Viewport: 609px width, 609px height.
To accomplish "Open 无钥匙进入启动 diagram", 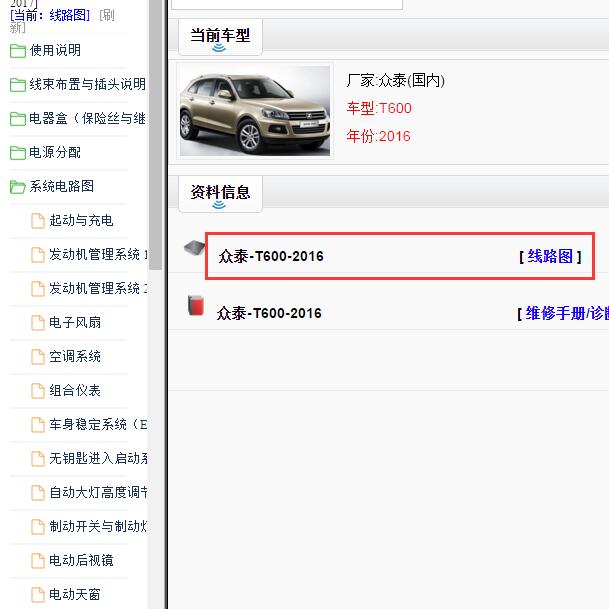I will 98,458.
